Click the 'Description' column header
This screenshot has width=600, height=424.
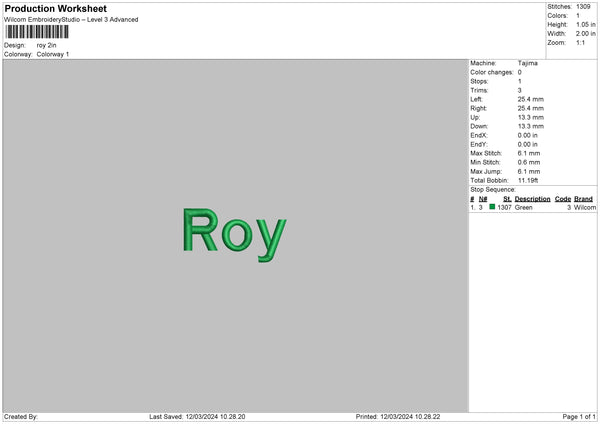coord(532,199)
